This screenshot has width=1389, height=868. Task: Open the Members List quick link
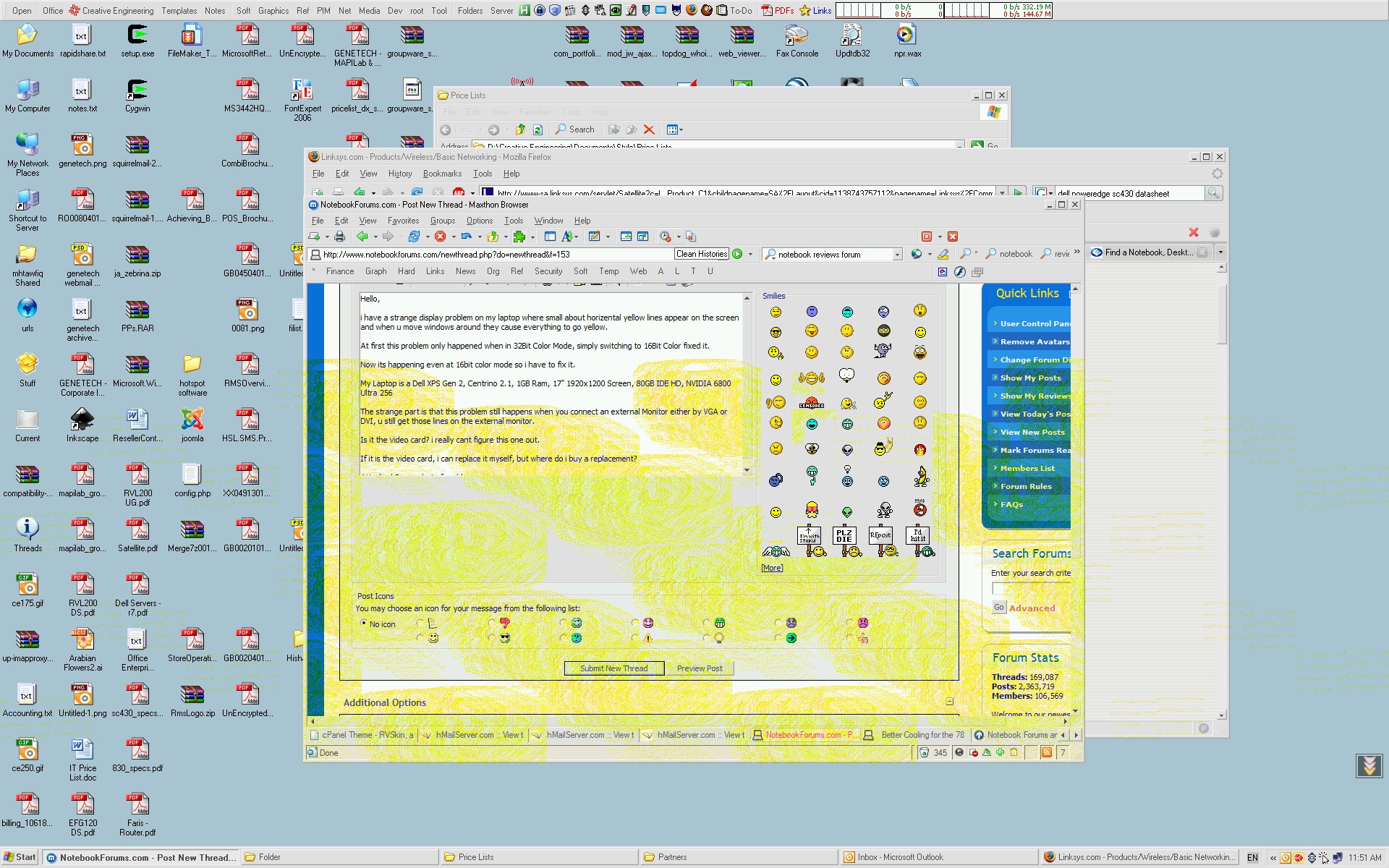point(1027,468)
